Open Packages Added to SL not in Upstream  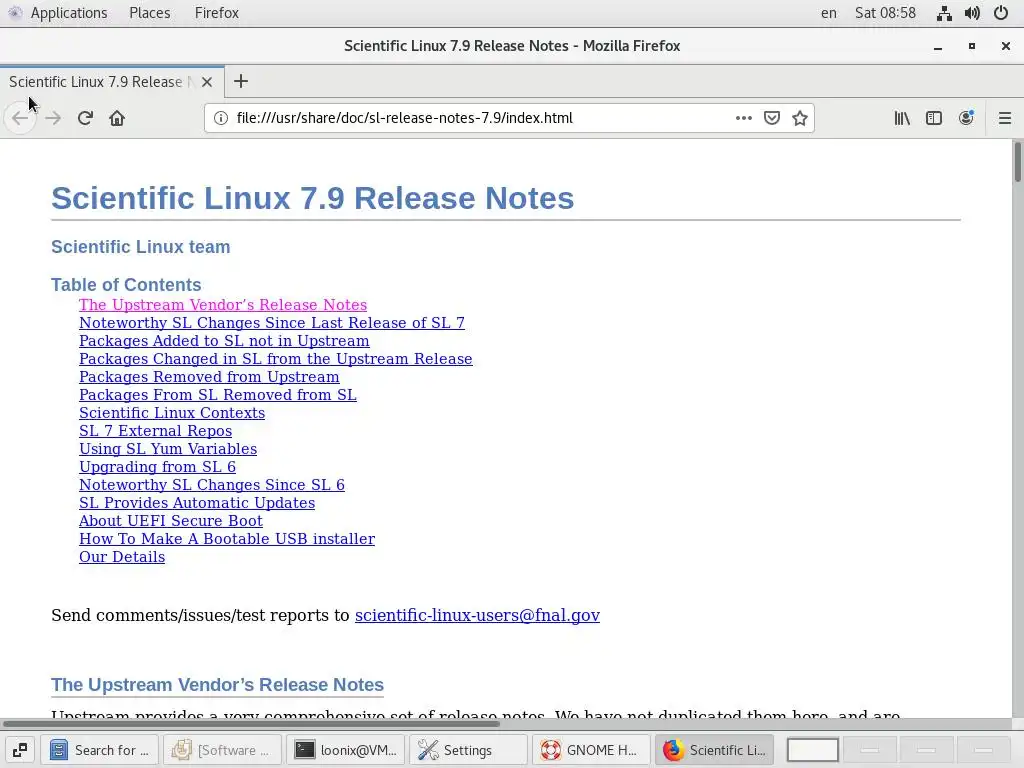click(224, 341)
